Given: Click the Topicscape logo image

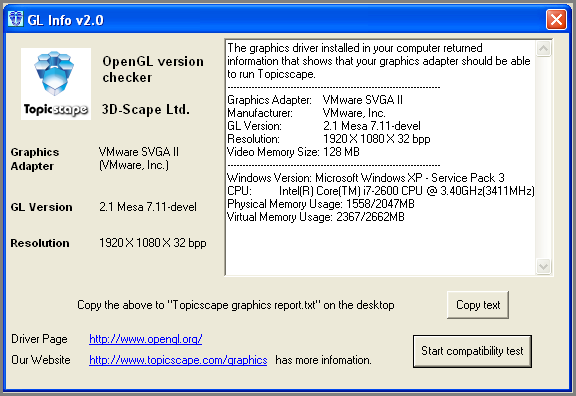Looking at the screenshot, I should click(56, 84).
